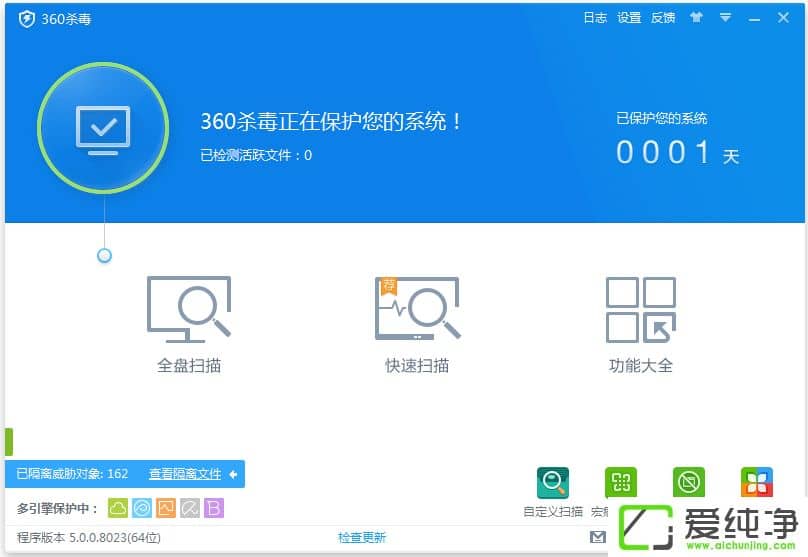The width and height of the screenshot is (808, 557).
Task: Click the 360杀毒 shield logo
Action: coord(27,19)
